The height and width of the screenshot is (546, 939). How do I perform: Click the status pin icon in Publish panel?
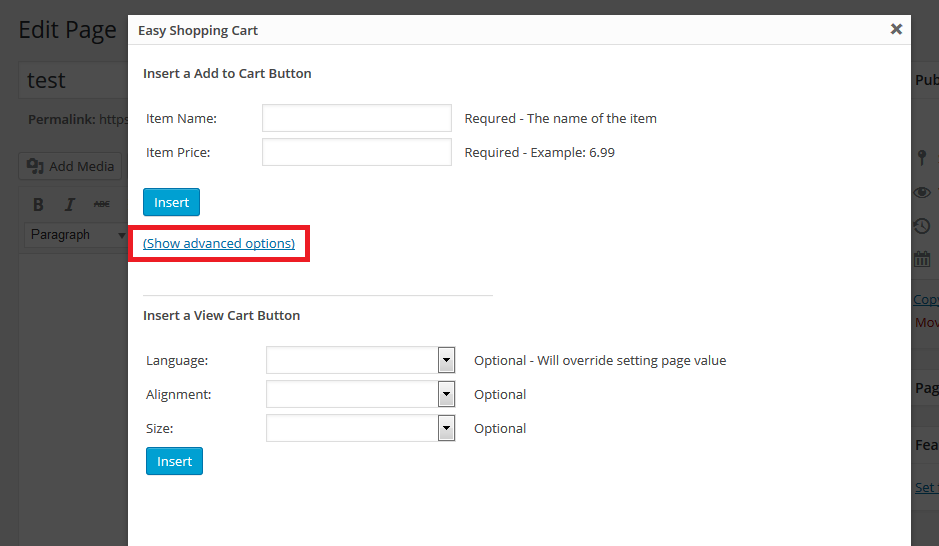(922, 157)
